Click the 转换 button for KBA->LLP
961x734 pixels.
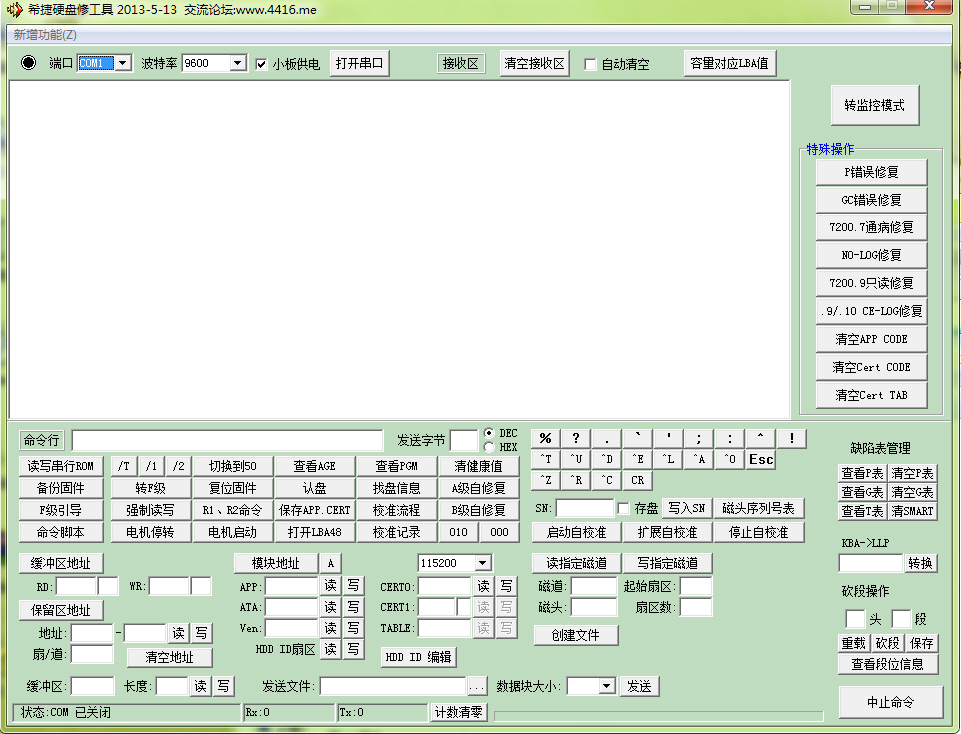click(920, 563)
